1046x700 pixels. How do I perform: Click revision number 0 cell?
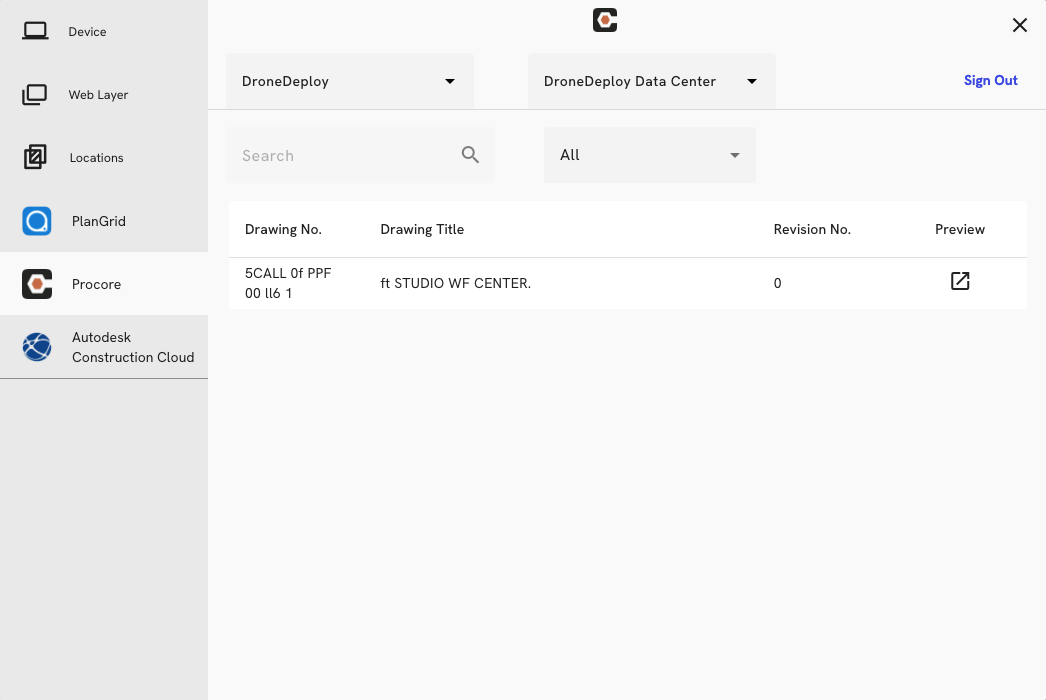coord(777,284)
